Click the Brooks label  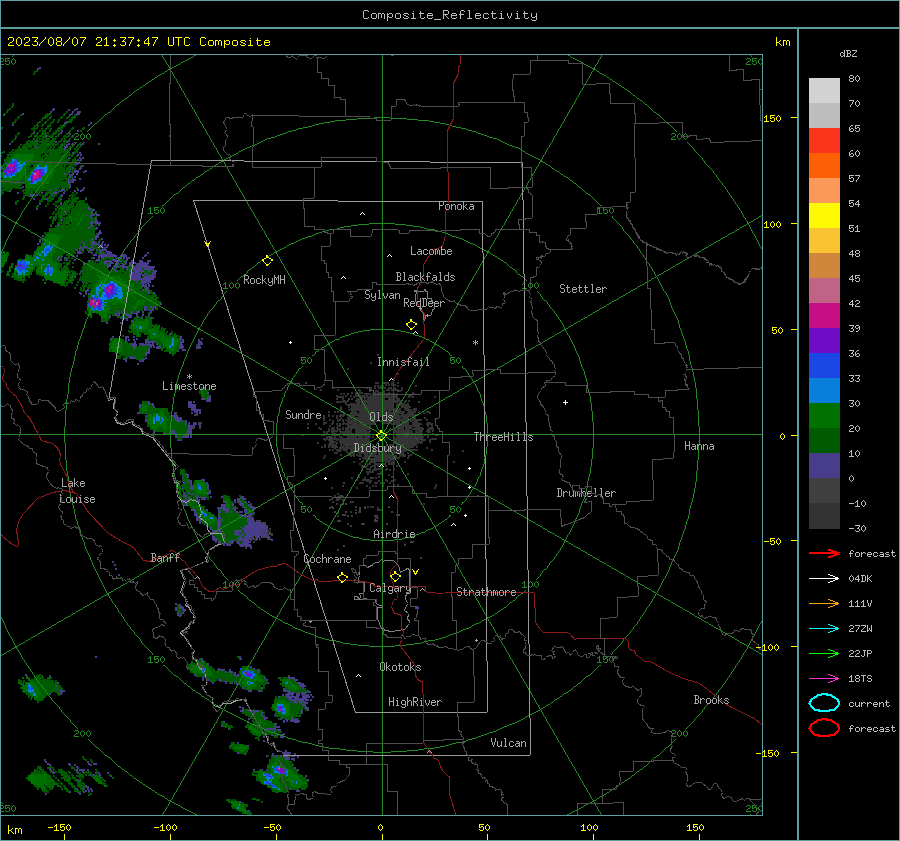point(711,700)
